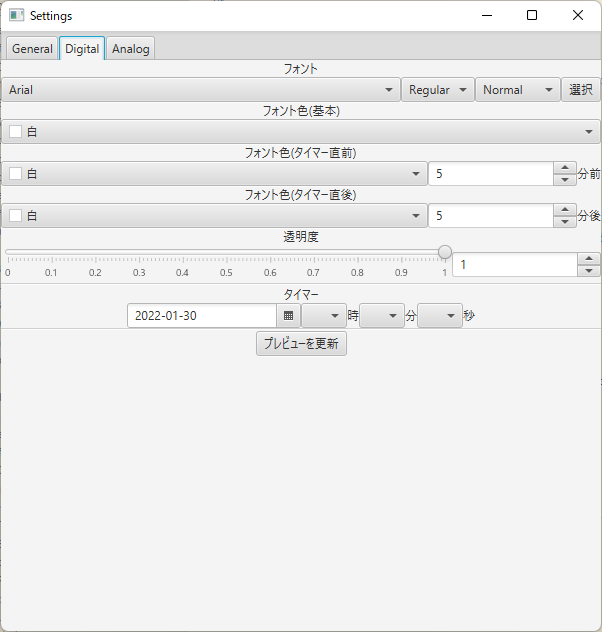
Task: Switch to the General tab
Action: [32, 49]
